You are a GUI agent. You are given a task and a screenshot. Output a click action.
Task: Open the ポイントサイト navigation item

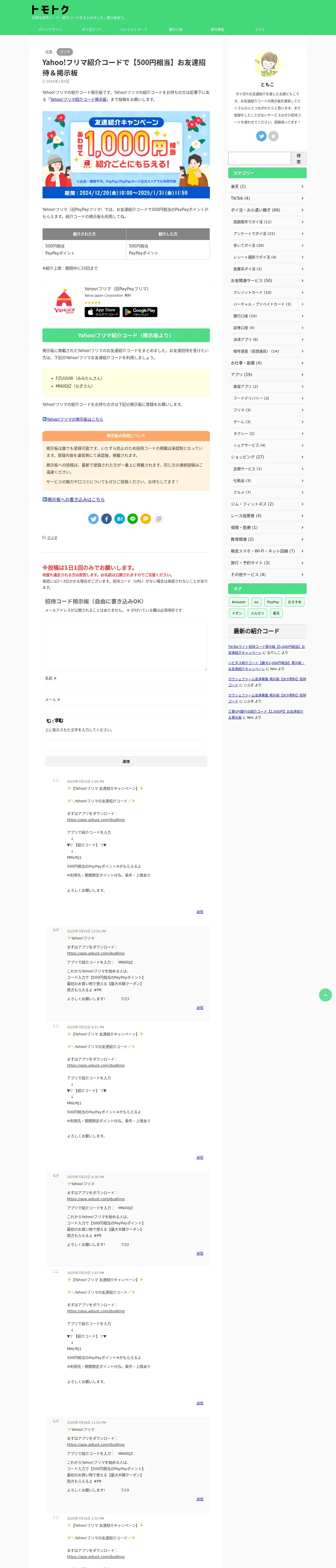[50, 29]
